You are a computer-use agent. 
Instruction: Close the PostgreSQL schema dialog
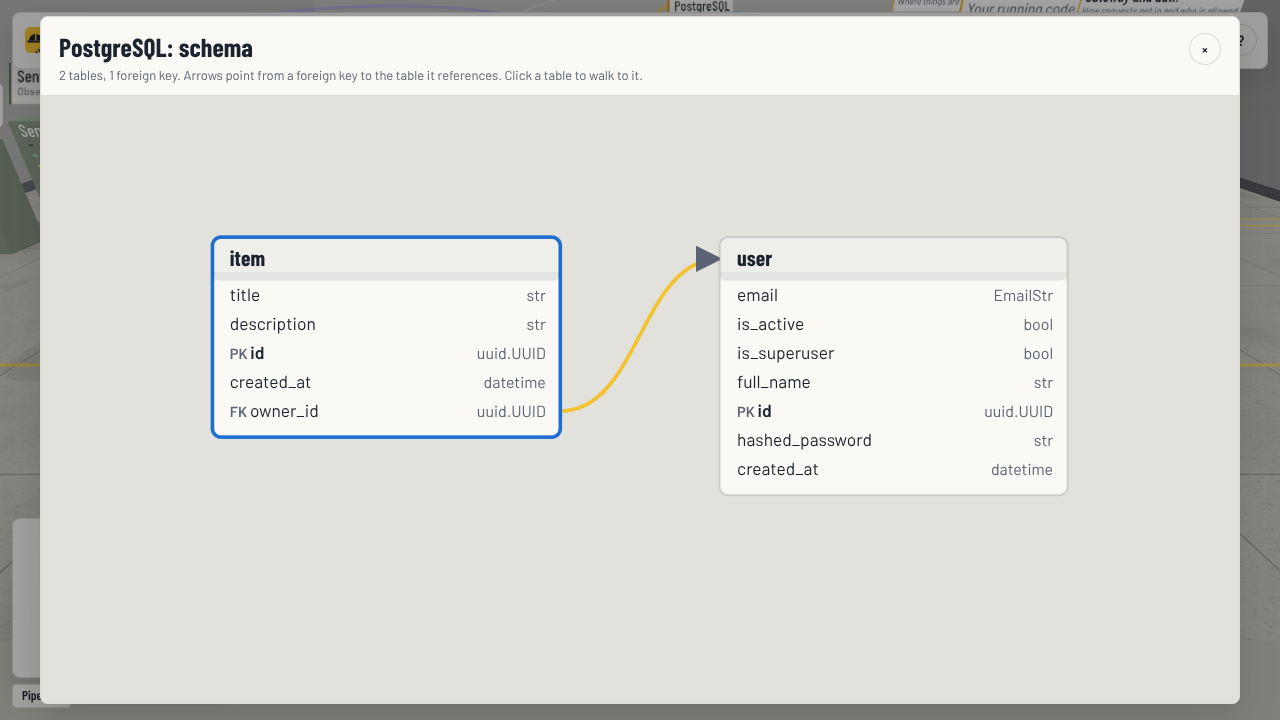(1204, 49)
